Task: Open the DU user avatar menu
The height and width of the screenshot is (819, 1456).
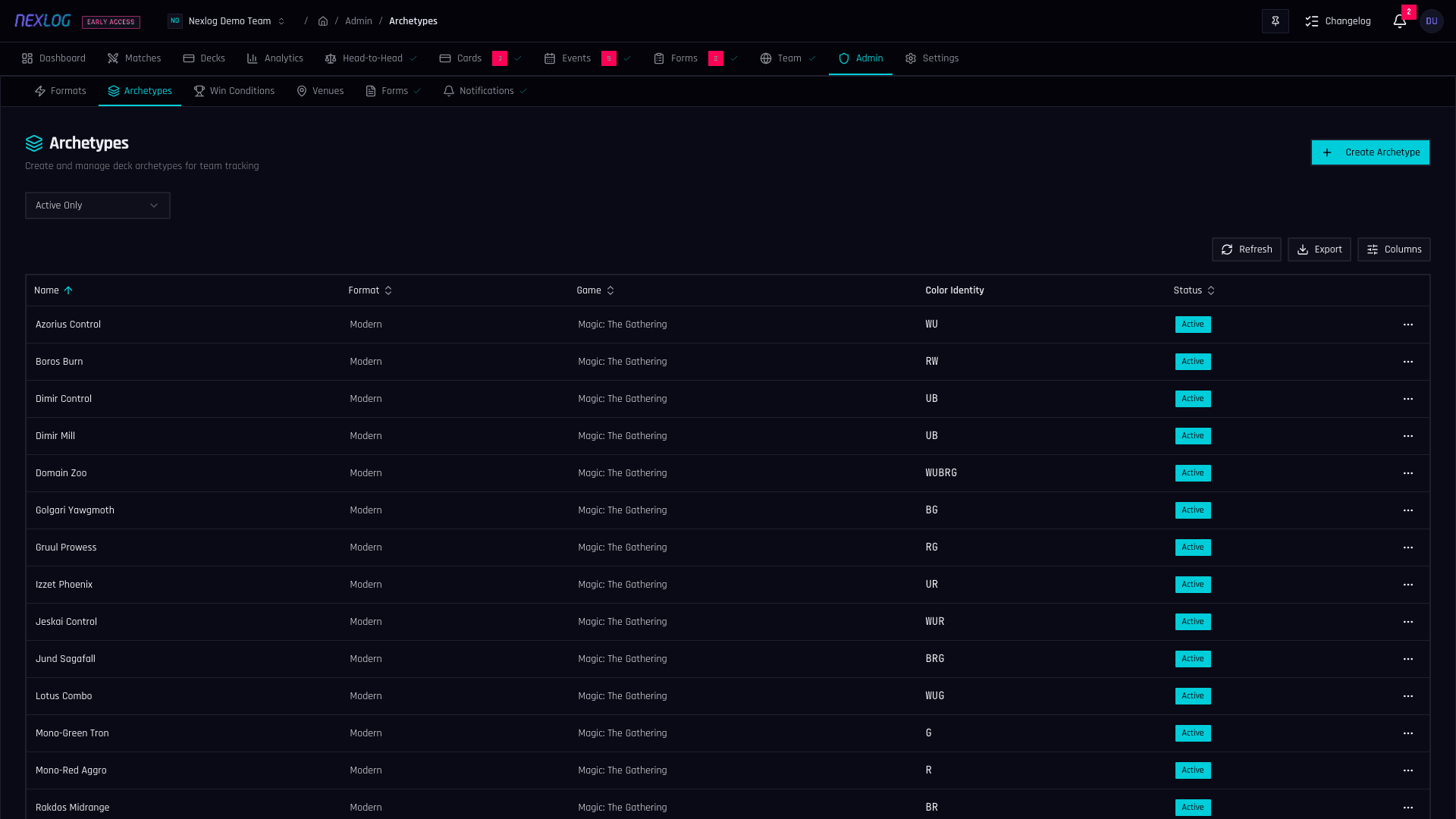Action: (x=1432, y=21)
